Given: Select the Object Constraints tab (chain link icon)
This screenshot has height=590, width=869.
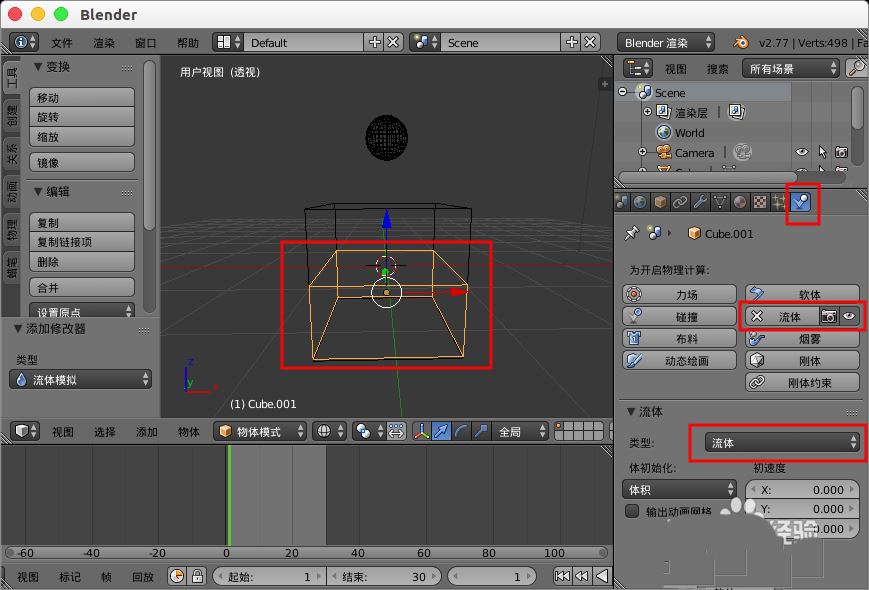Looking at the screenshot, I should click(682, 202).
